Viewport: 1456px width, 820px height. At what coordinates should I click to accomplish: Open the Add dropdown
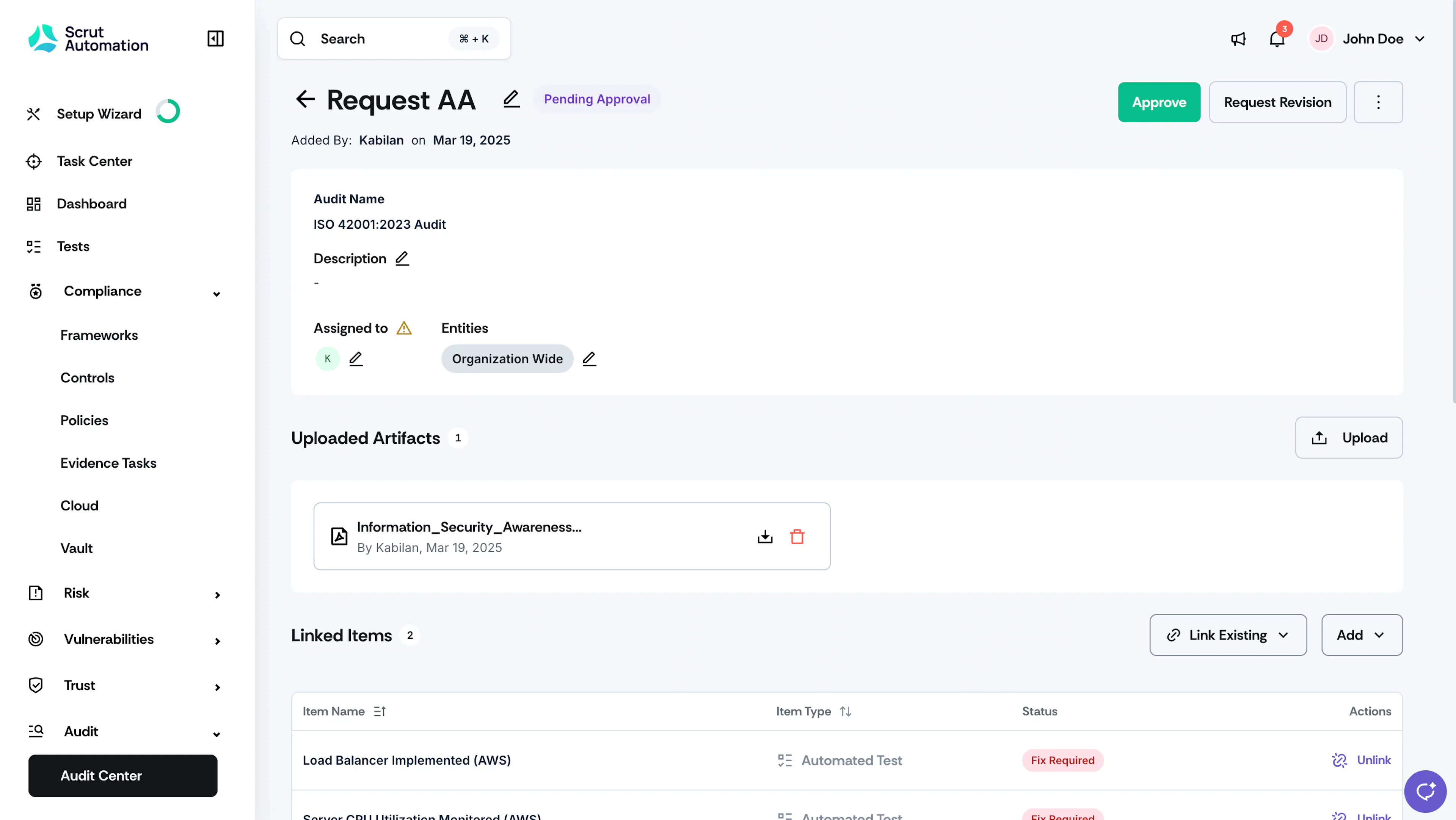click(1362, 635)
